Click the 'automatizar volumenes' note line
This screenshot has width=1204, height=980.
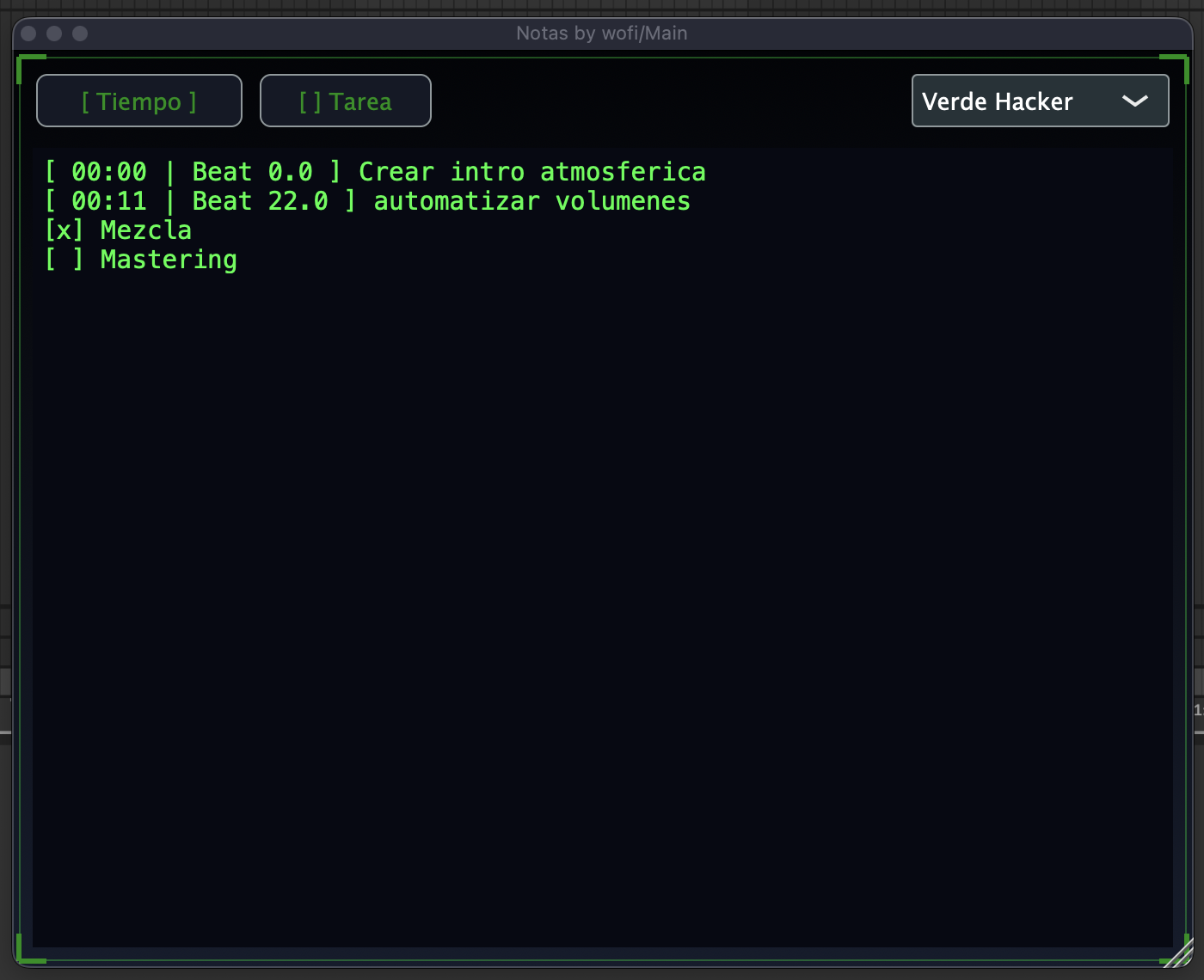point(532,201)
